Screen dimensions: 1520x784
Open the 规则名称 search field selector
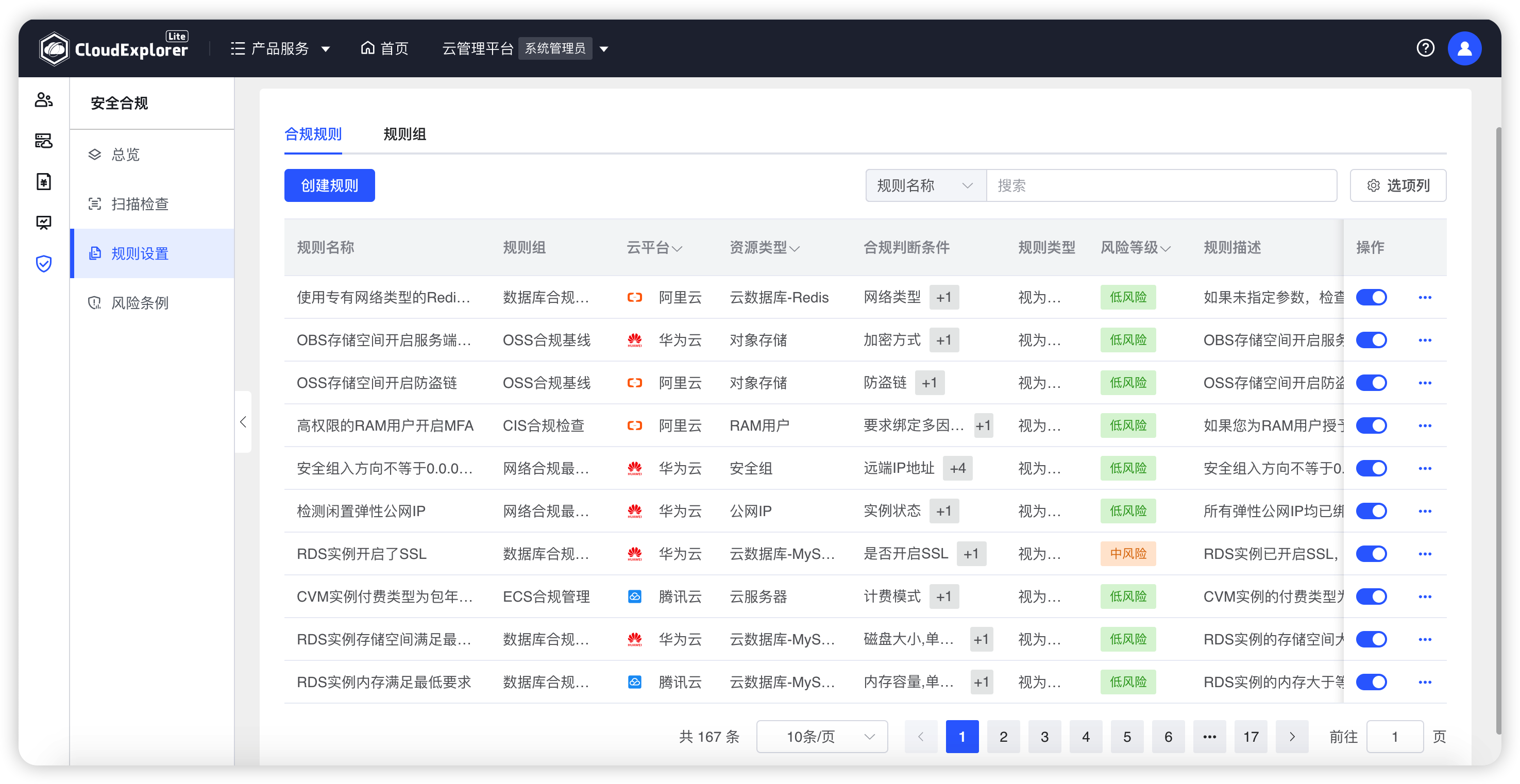[x=925, y=185]
